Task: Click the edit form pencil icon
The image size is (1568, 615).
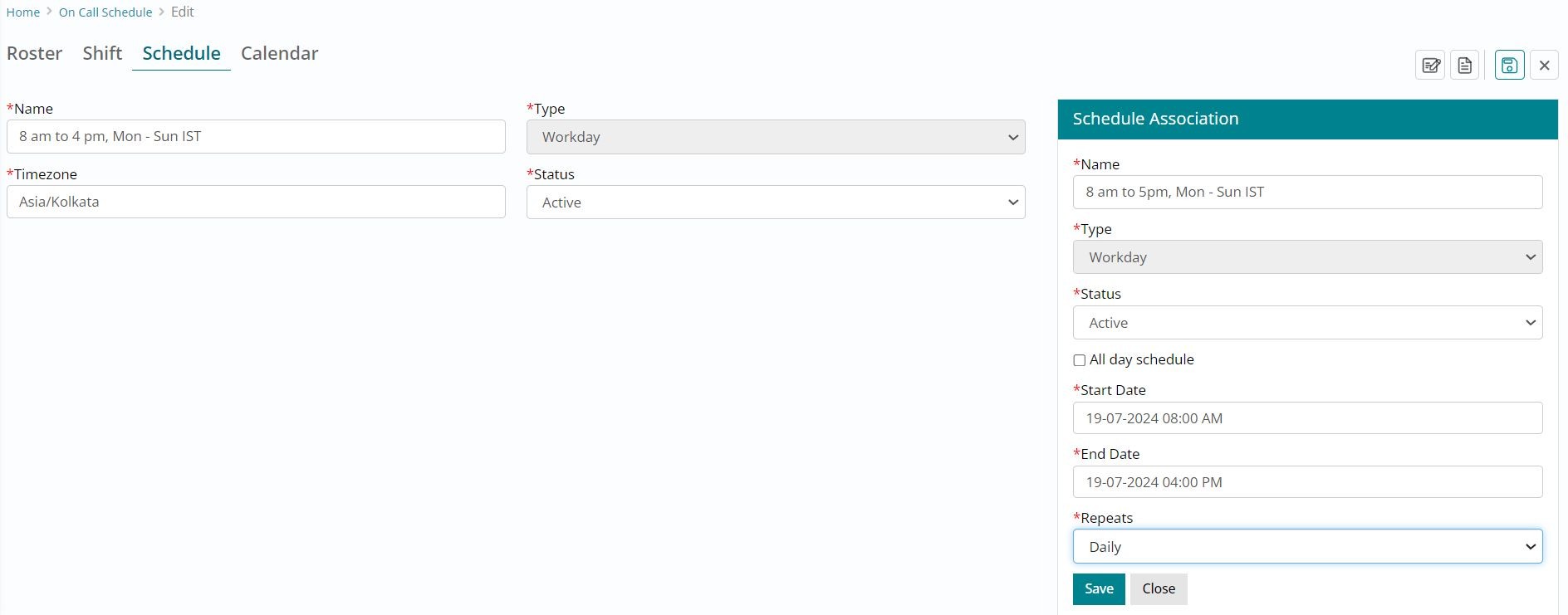Action: 1430,66
